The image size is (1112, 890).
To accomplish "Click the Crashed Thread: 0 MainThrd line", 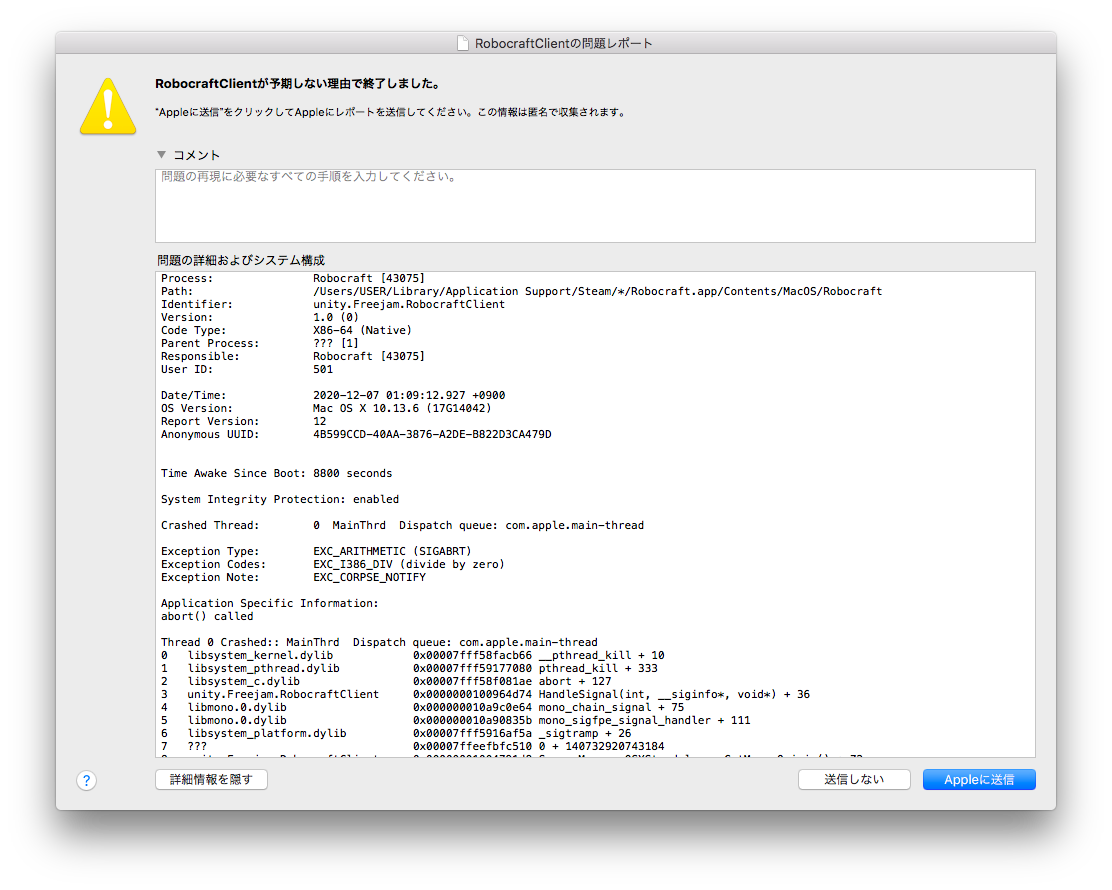I will (x=402, y=525).
